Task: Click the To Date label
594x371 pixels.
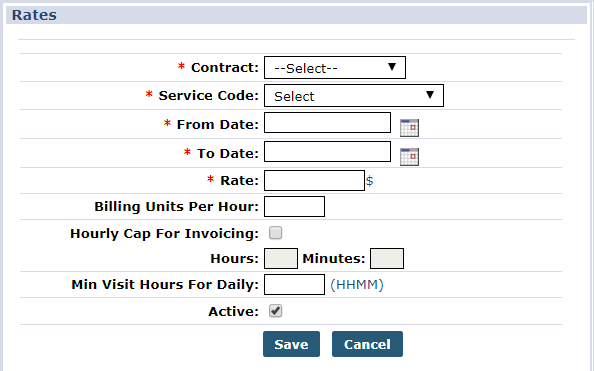Action: coord(228,153)
